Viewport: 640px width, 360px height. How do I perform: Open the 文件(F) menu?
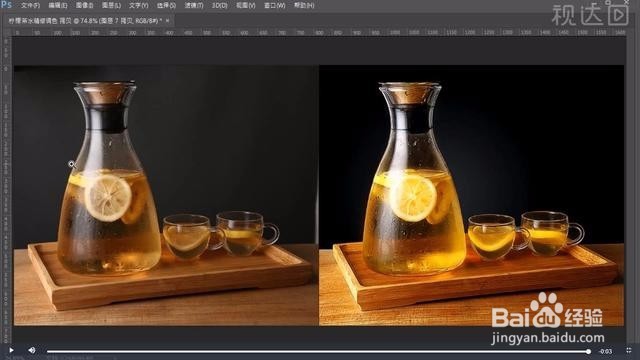30,5
